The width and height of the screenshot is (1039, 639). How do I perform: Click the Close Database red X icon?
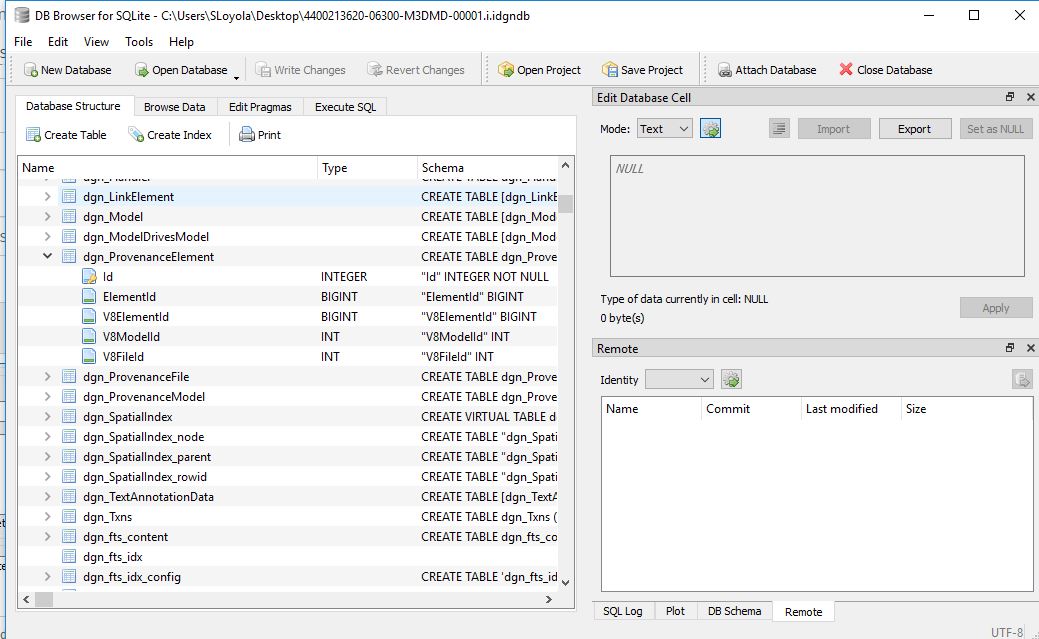click(x=846, y=69)
